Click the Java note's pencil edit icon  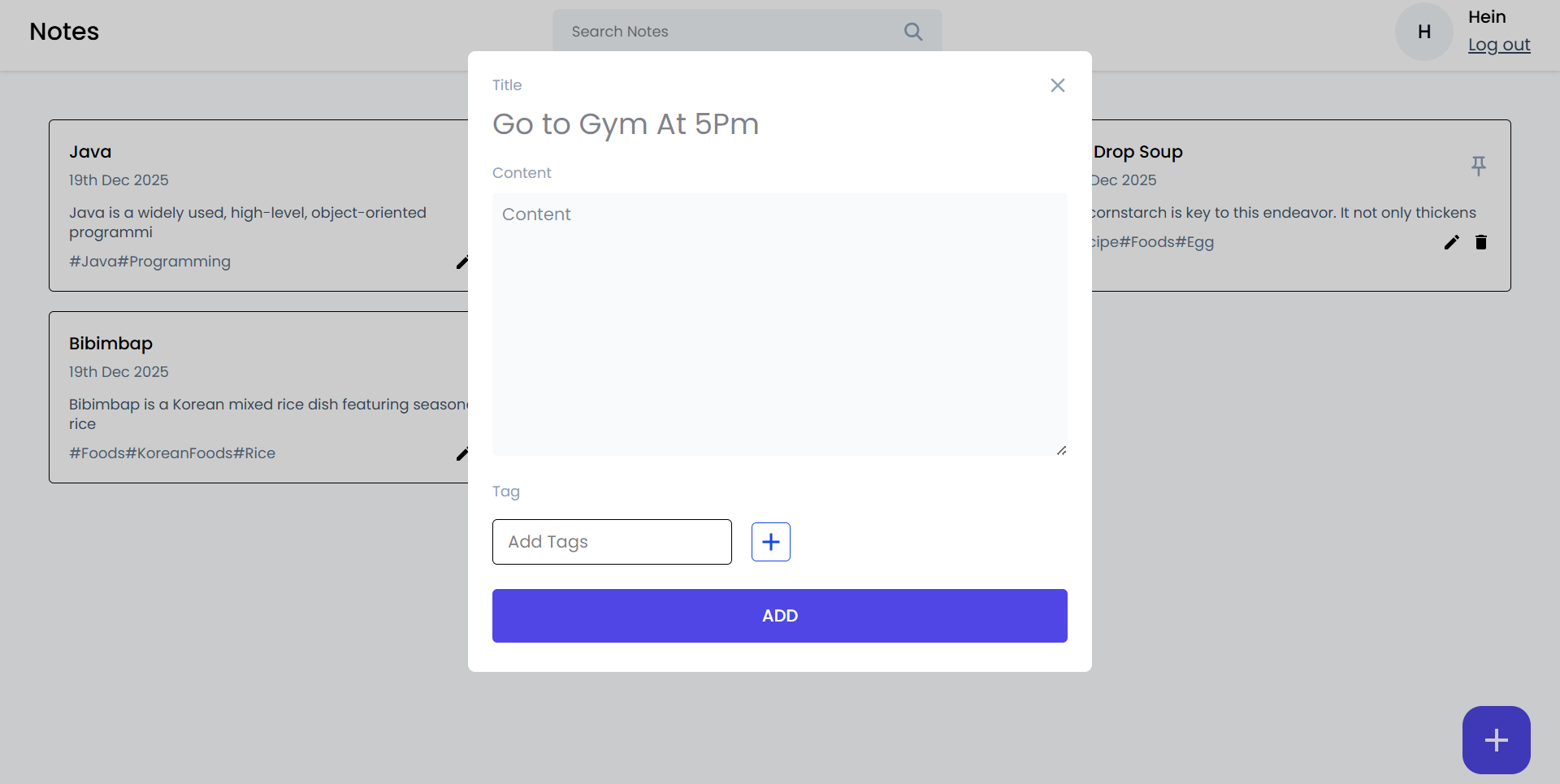point(462,262)
